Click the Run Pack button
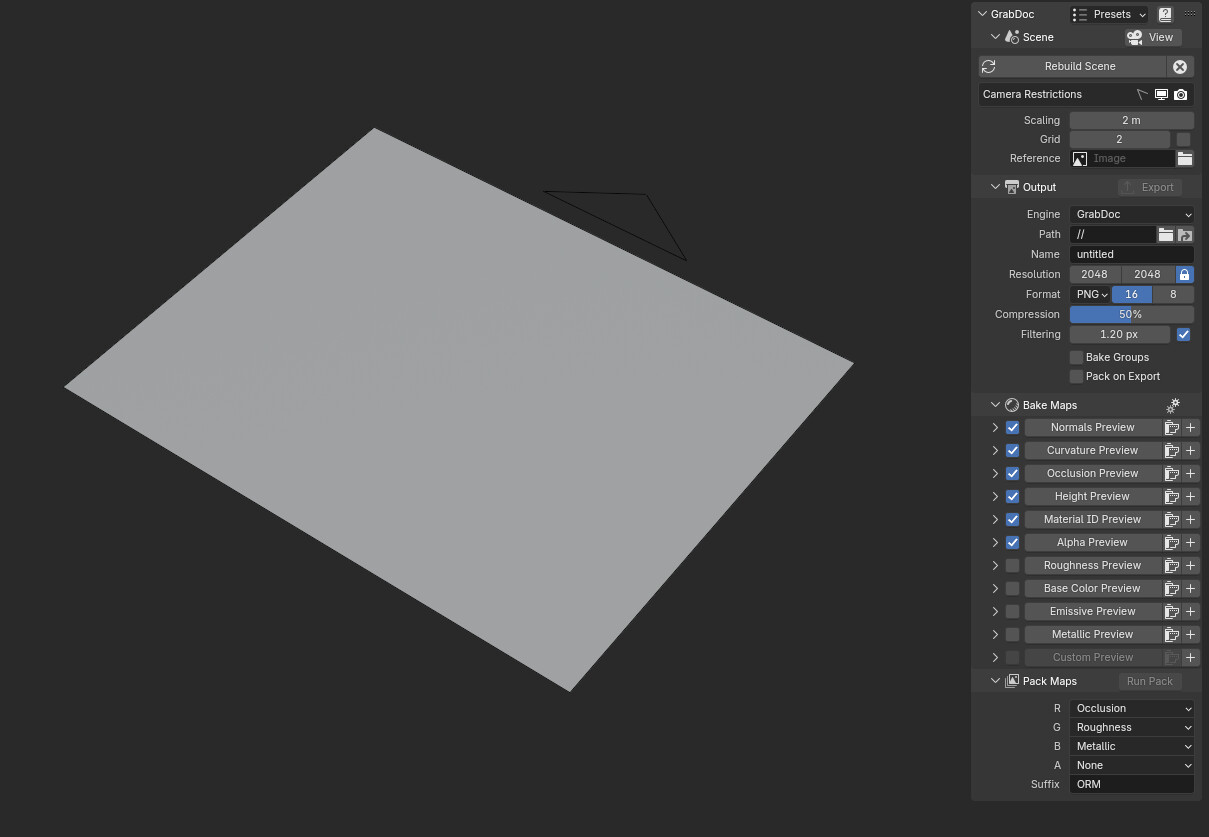The height and width of the screenshot is (837, 1209). (x=1149, y=681)
